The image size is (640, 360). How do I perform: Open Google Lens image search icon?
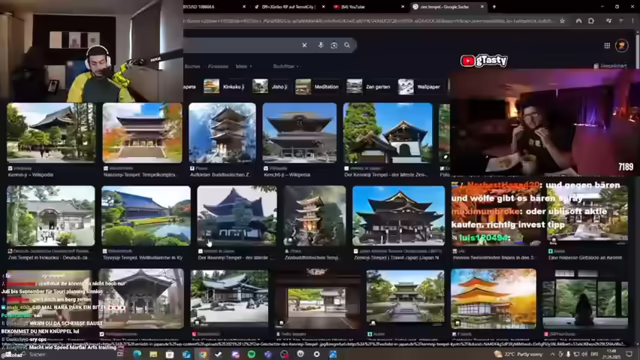(334, 45)
